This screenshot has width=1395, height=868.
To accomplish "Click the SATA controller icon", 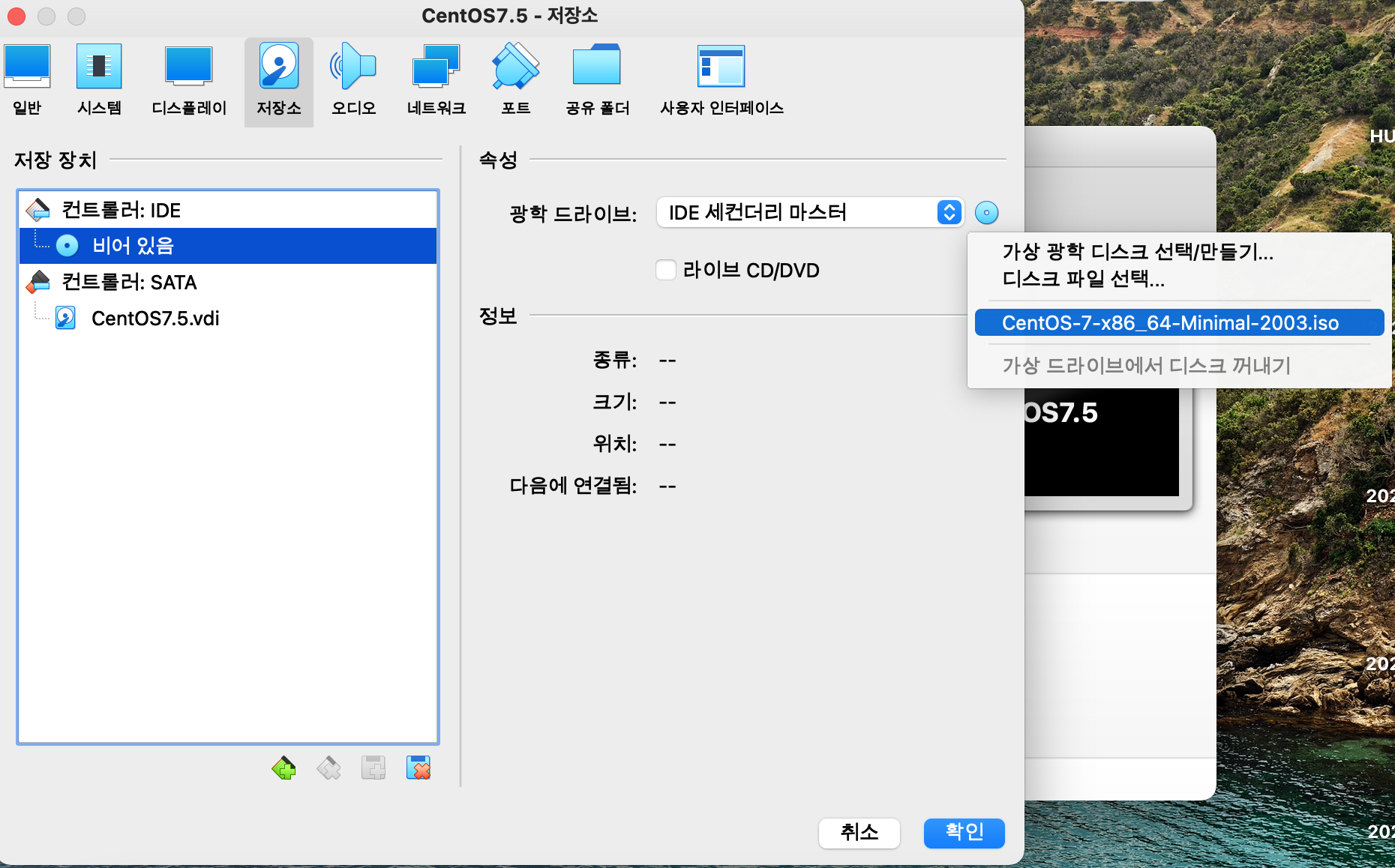I will (x=38, y=282).
